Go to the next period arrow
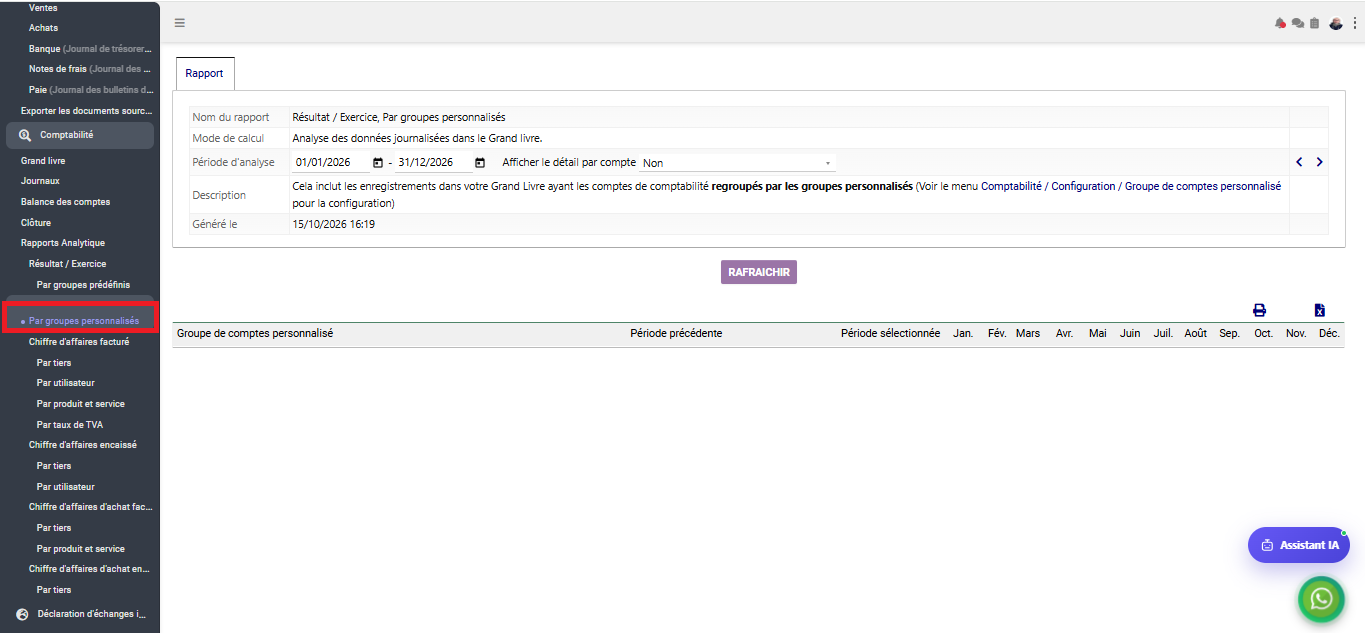The image size is (1365, 633). (1319, 162)
